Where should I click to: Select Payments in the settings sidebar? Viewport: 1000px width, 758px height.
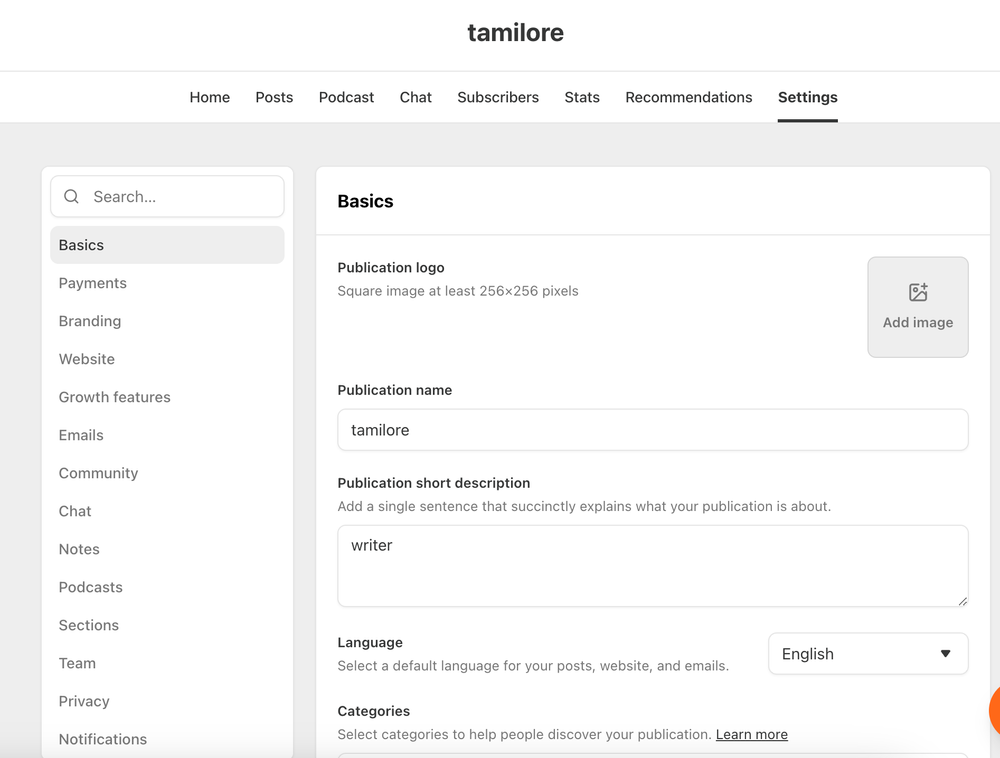[x=92, y=283]
